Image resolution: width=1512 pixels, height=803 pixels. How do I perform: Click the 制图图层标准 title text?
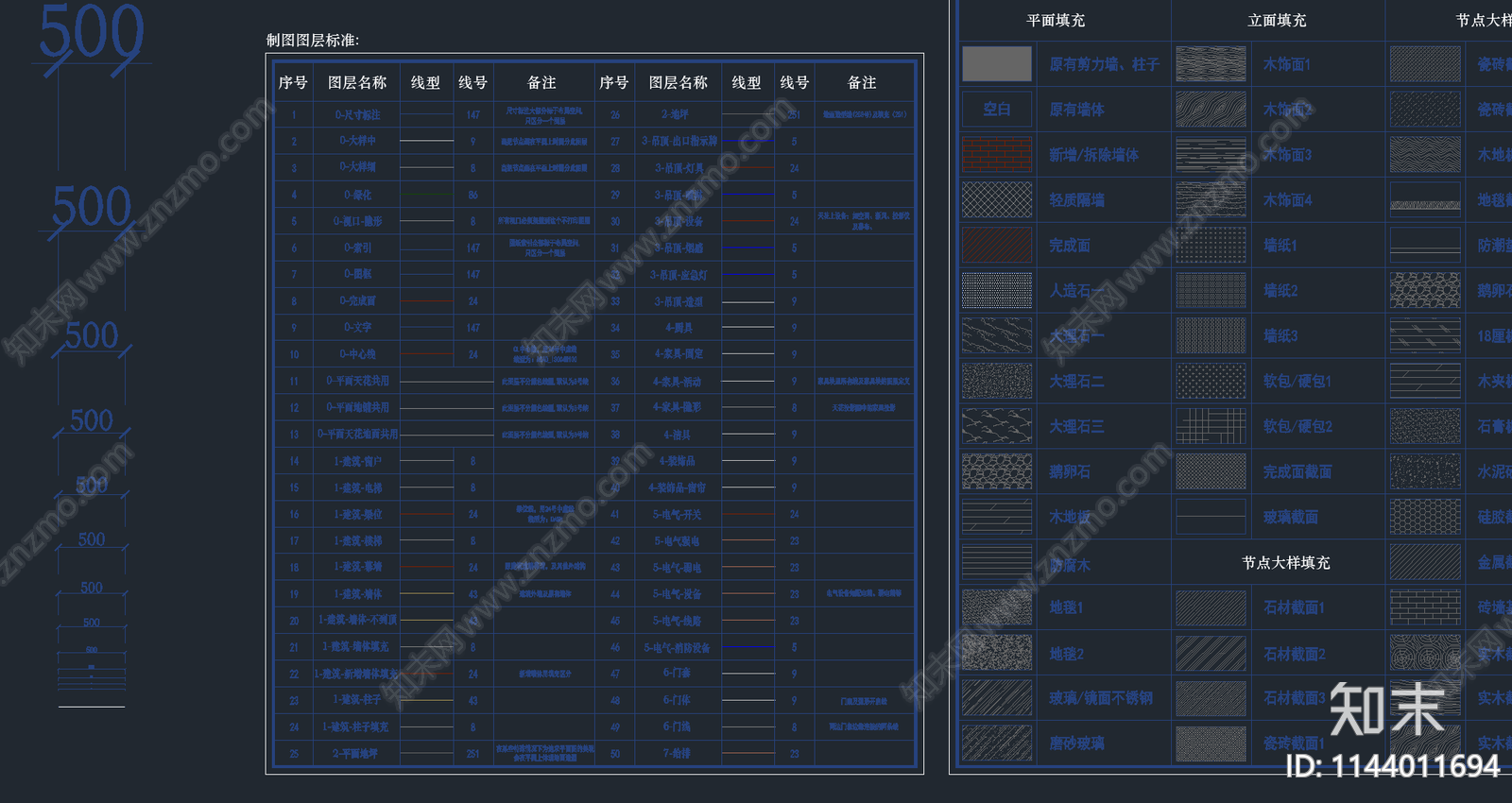(313, 41)
